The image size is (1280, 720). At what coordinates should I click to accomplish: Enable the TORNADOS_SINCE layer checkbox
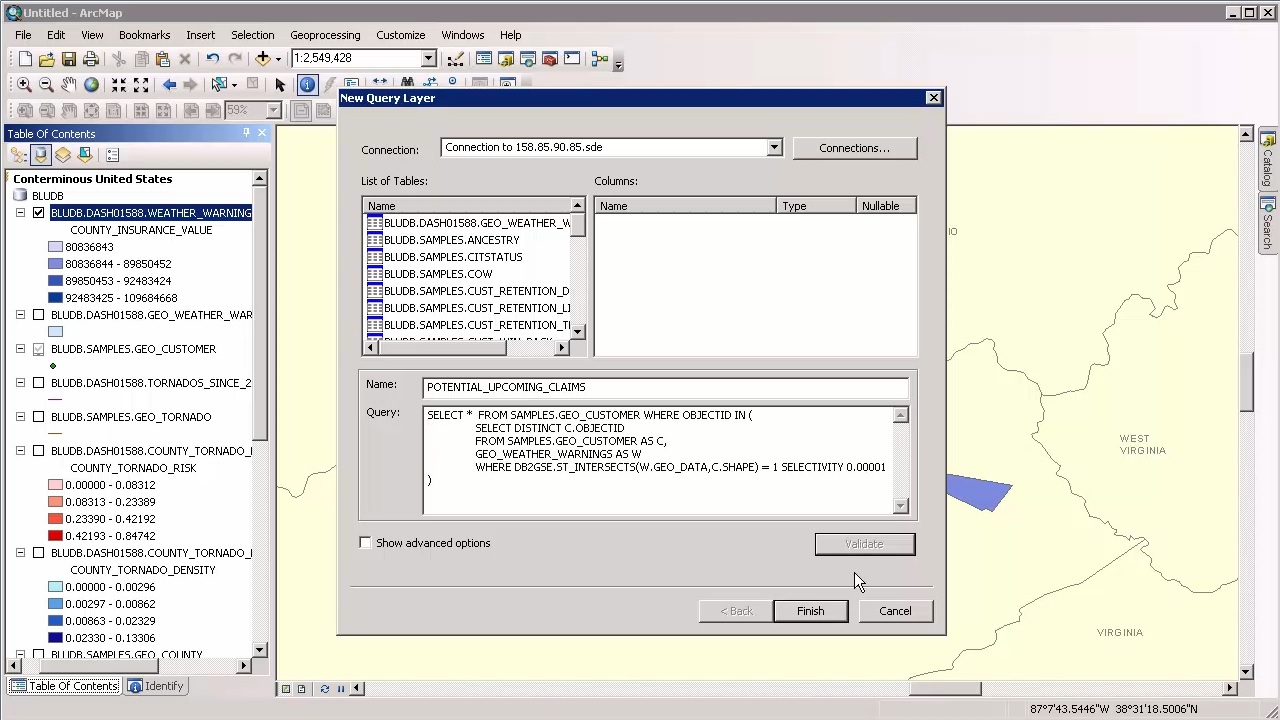click(38, 383)
